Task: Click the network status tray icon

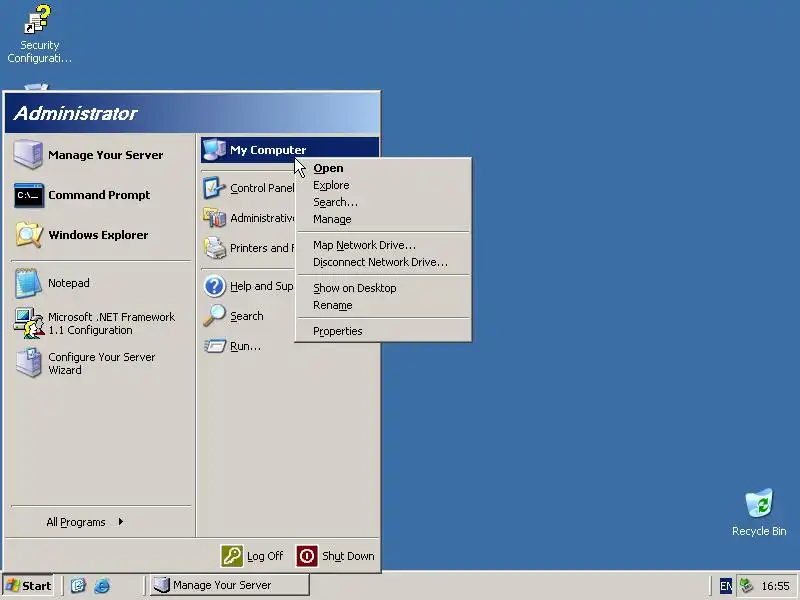Action: pyautogui.click(x=746, y=585)
